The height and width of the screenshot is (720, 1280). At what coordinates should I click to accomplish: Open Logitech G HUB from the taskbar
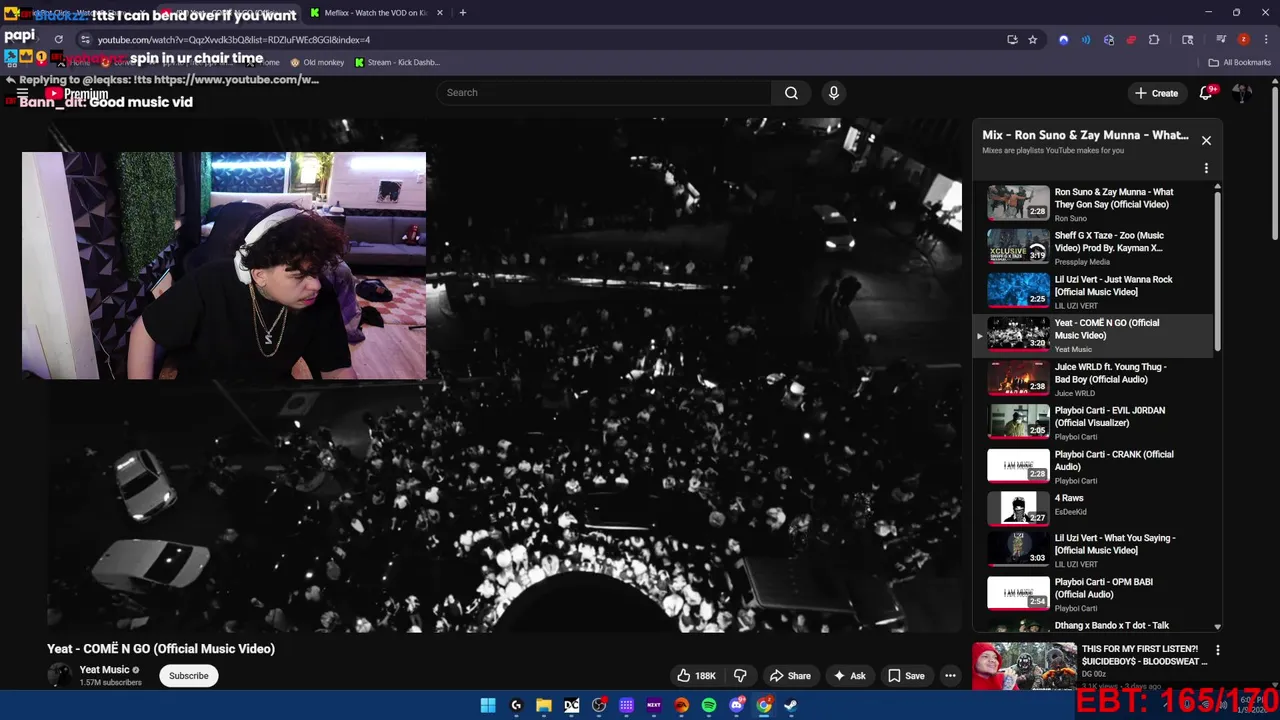click(x=516, y=705)
